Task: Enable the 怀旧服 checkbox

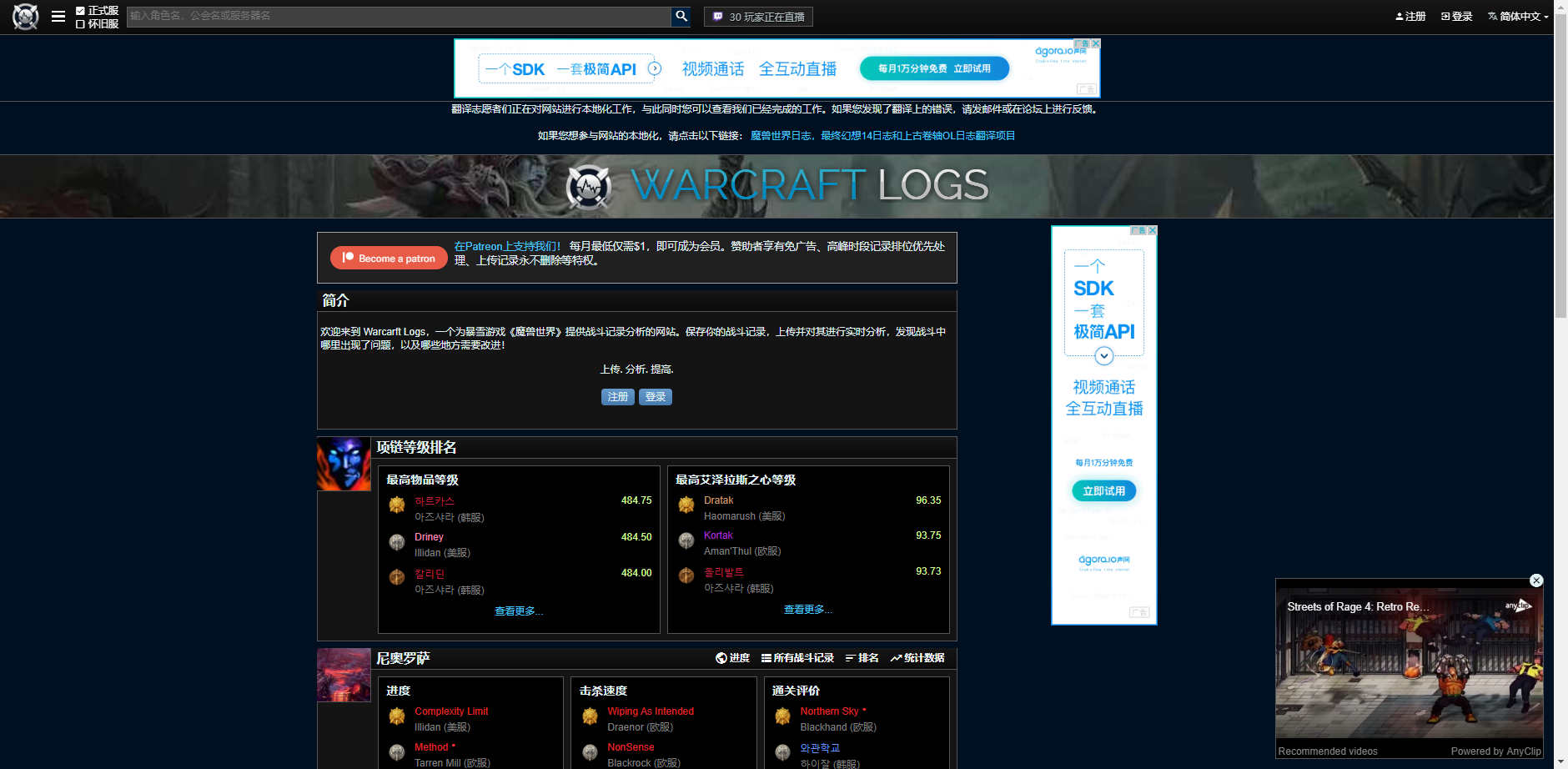Action: pyautogui.click(x=81, y=23)
